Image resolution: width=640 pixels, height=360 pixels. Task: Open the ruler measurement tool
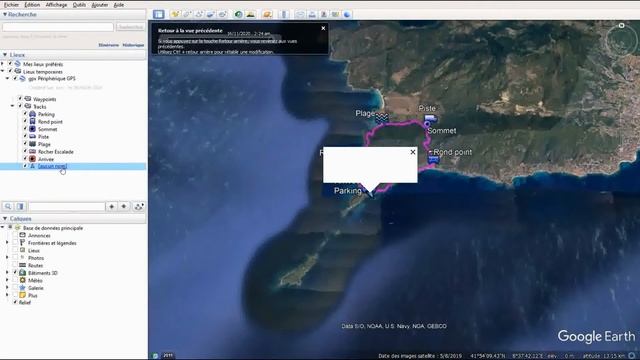pyautogui.click(x=284, y=14)
